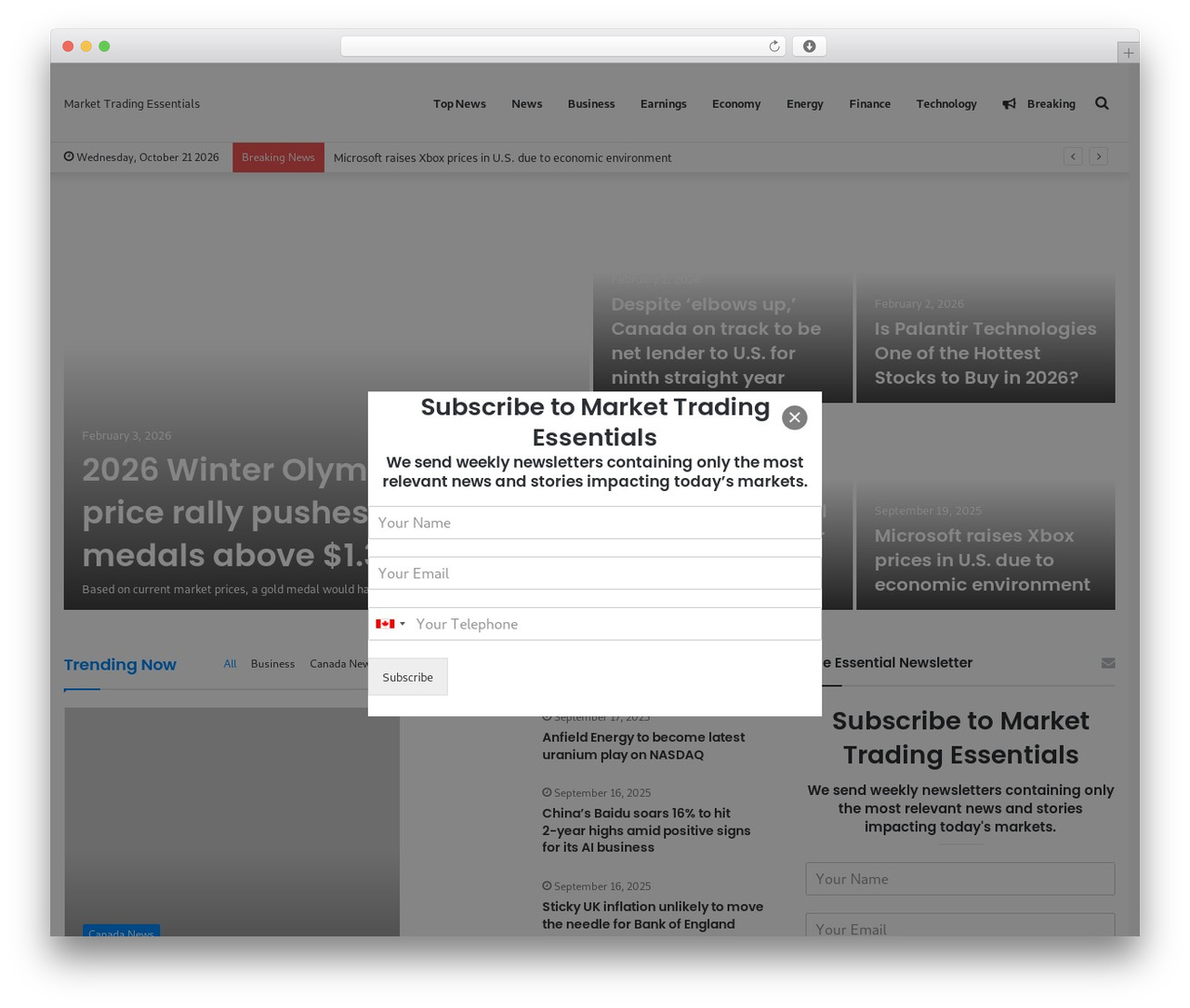Screen dimensions: 1190x1008
Task: Focus the popup Your Name field
Action: click(595, 523)
